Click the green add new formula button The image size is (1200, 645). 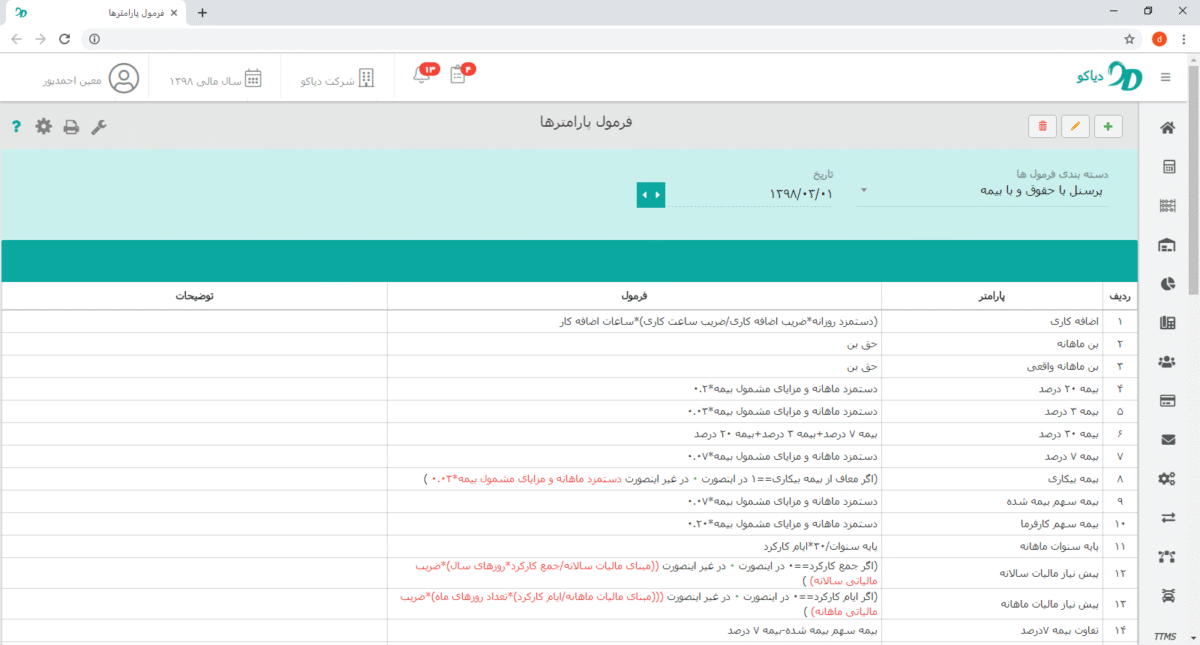[1108, 126]
